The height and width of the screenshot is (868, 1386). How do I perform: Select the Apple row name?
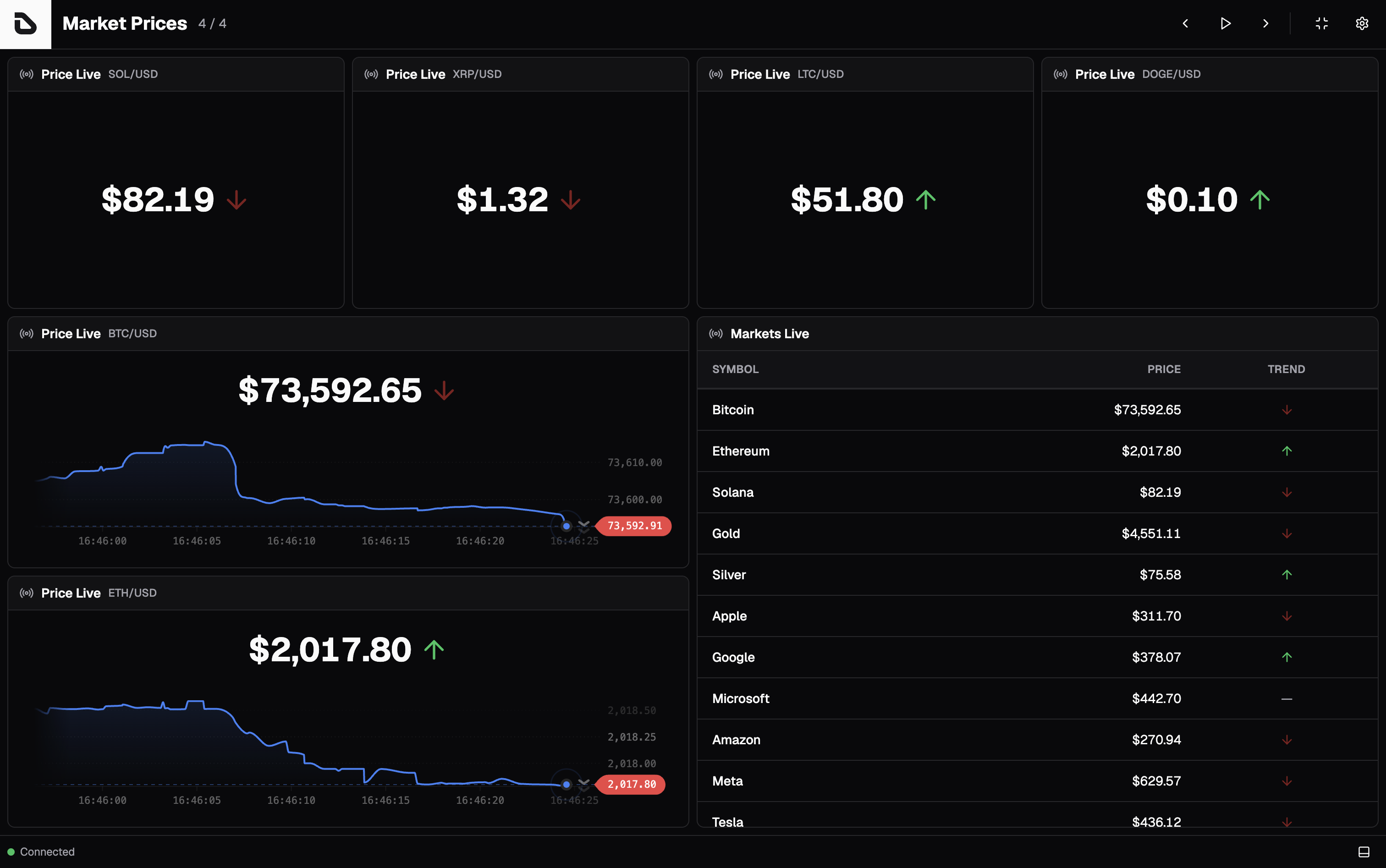coord(729,616)
